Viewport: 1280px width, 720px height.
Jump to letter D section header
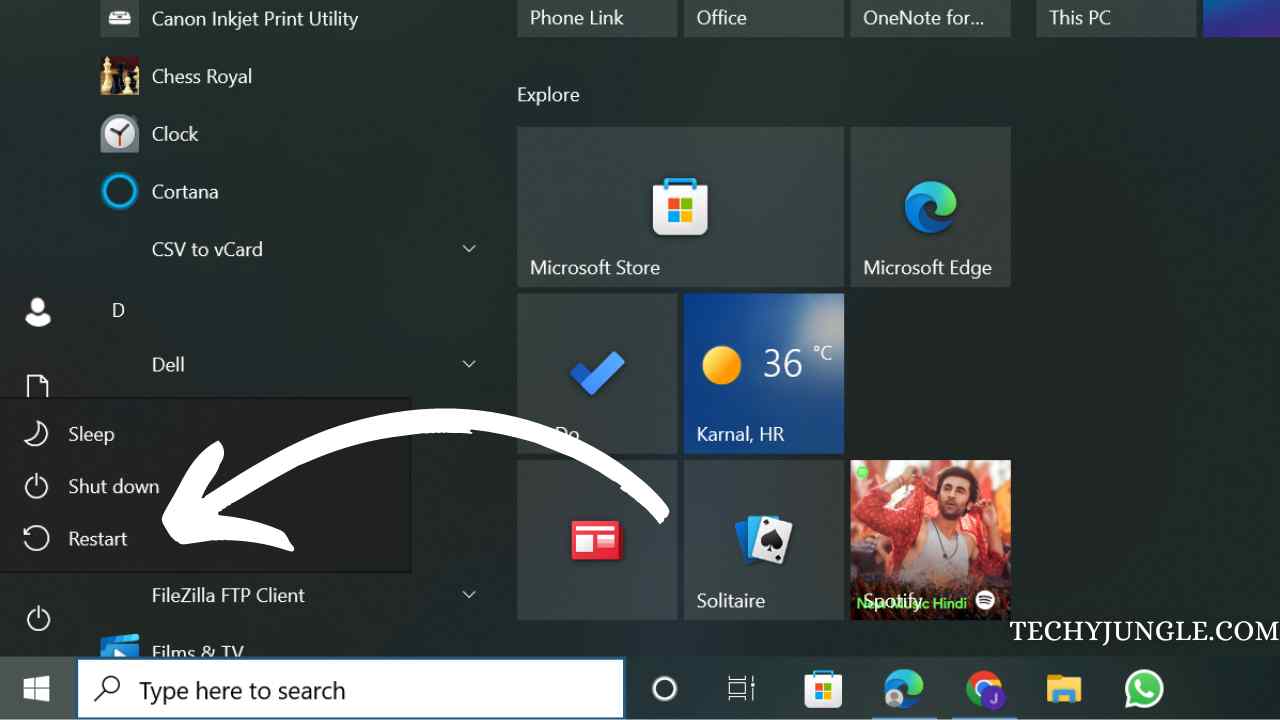click(x=118, y=311)
